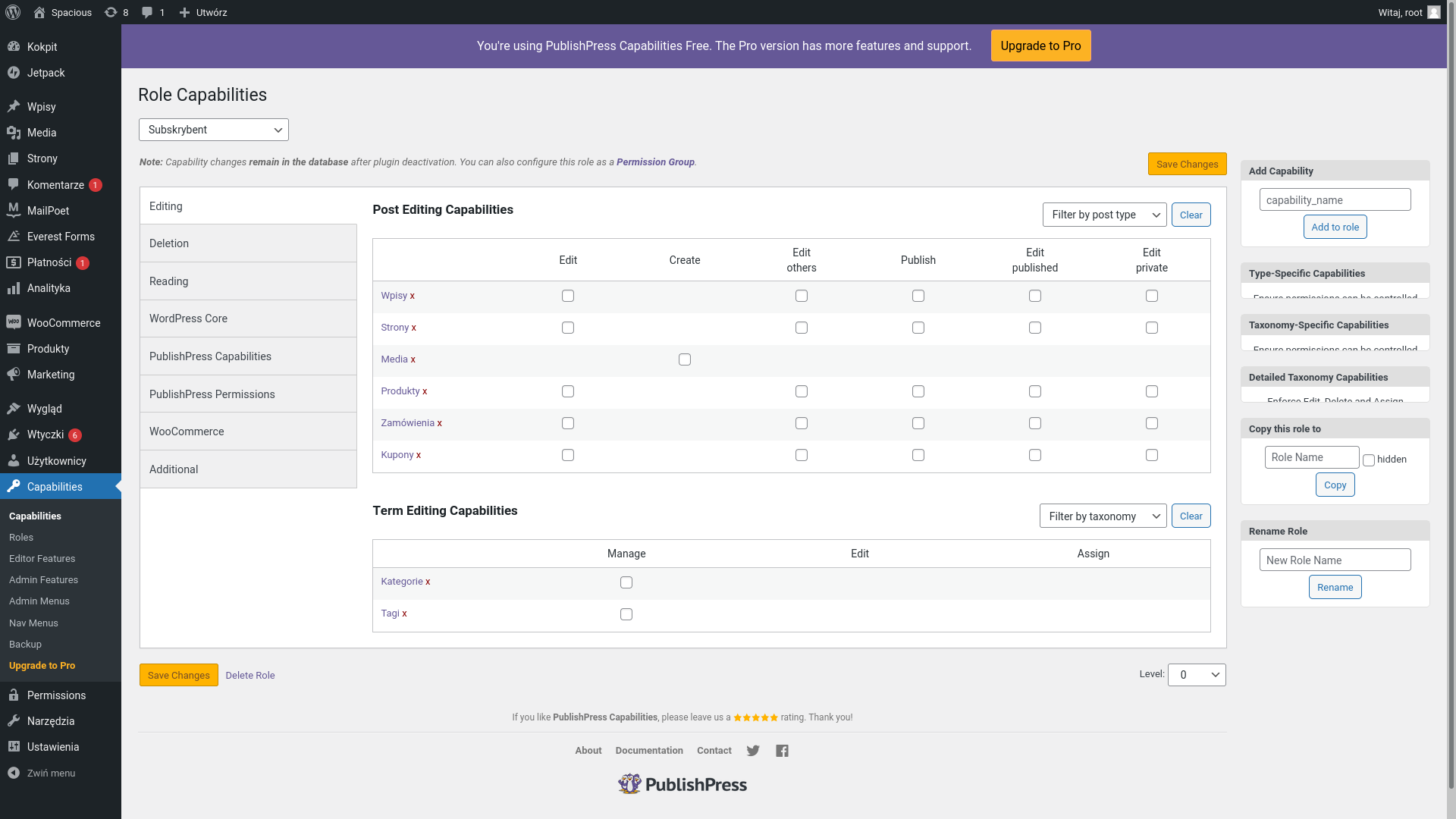
Task: Click the Narzędzia wrench icon
Action: [14, 721]
